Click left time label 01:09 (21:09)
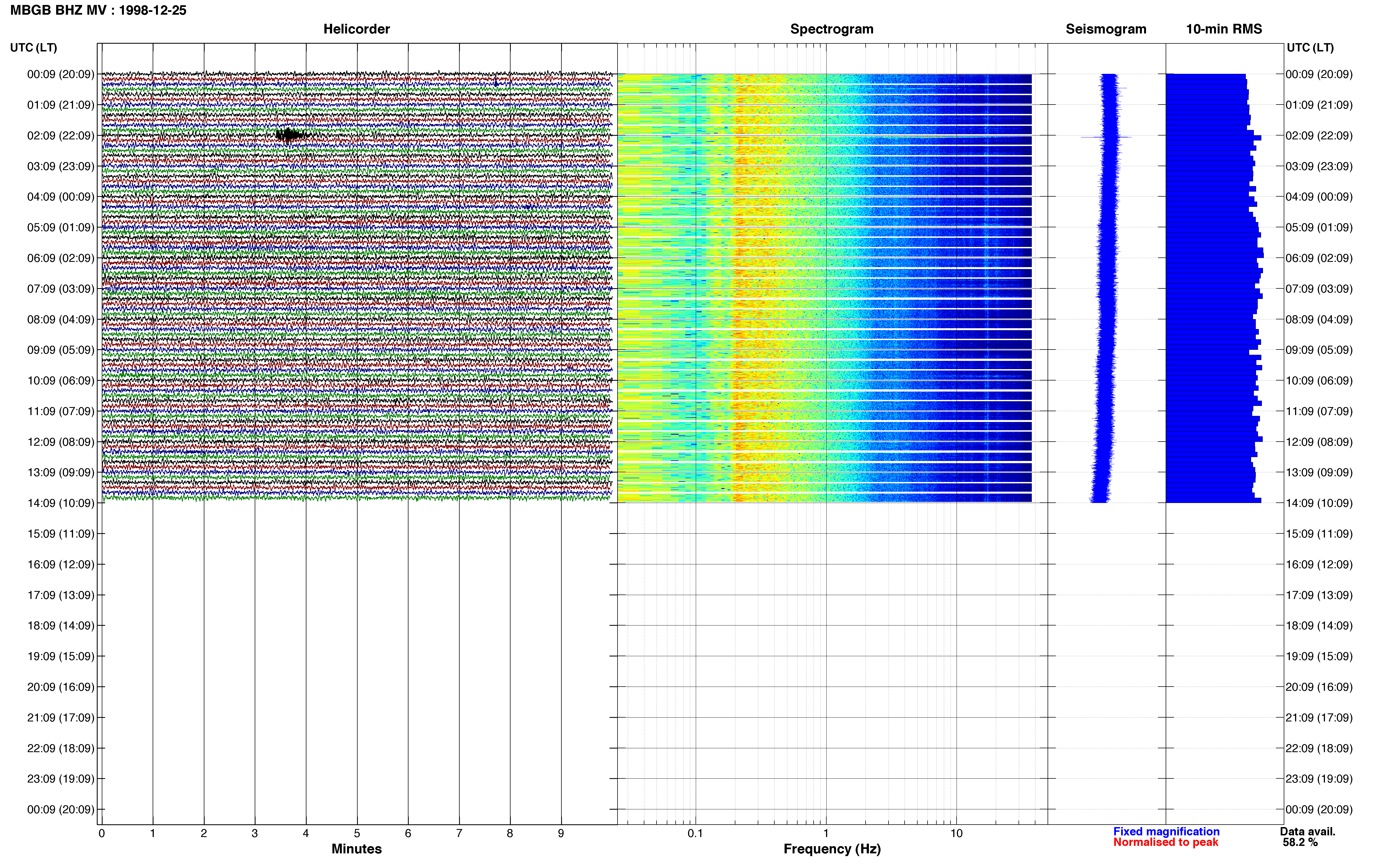The height and width of the screenshot is (868, 1388). point(61,105)
